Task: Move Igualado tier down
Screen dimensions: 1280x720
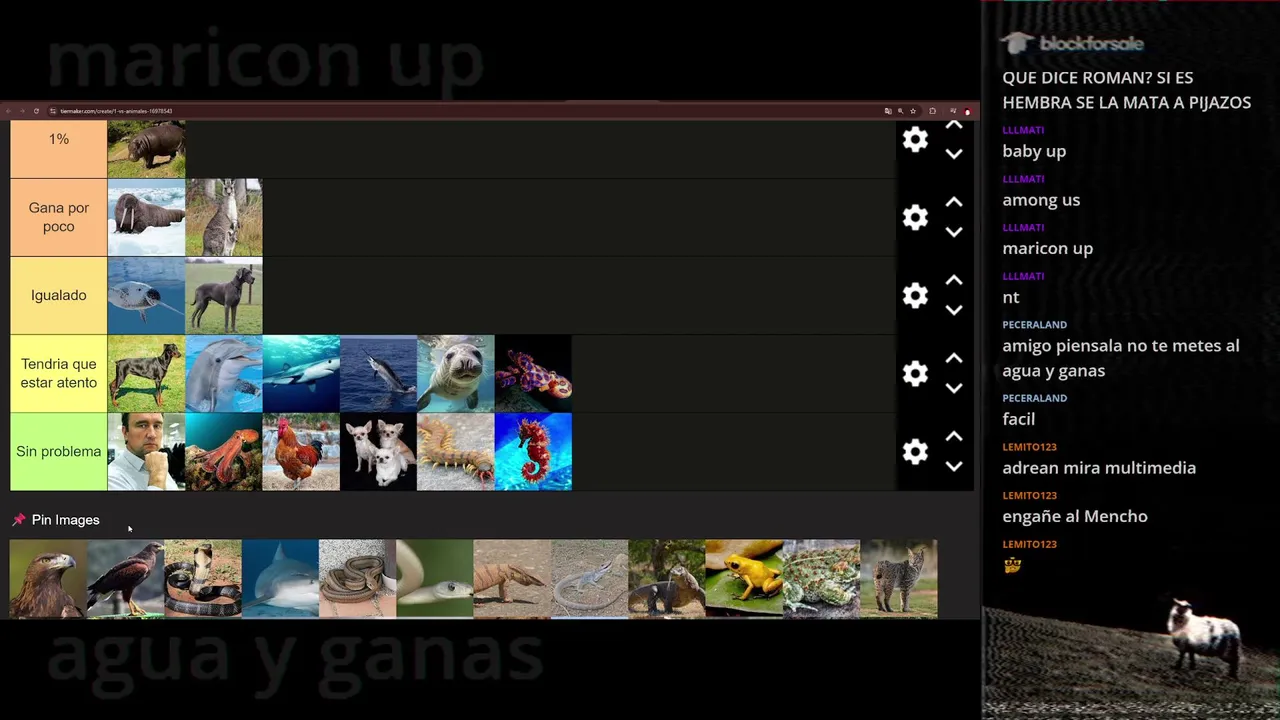Action: pos(954,310)
